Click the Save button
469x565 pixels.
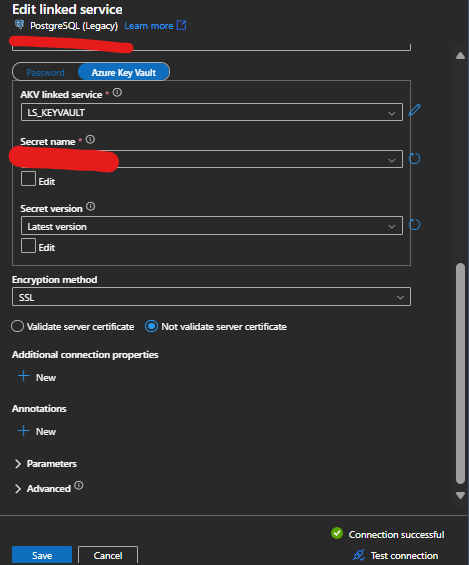42,555
